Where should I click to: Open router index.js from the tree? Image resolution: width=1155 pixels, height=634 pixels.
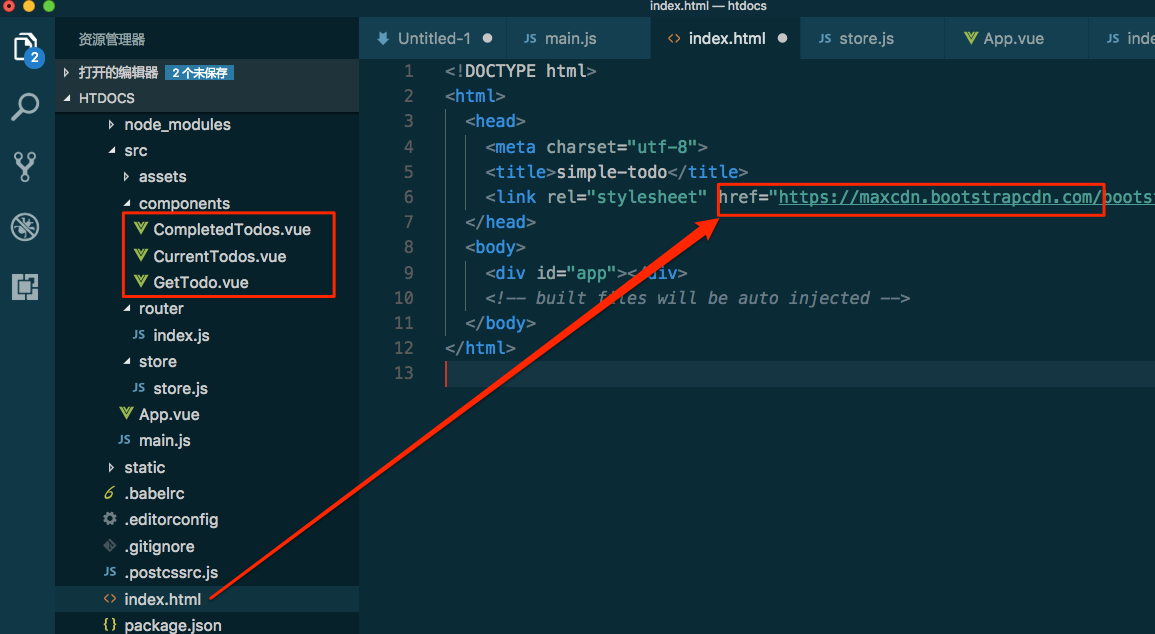[181, 336]
